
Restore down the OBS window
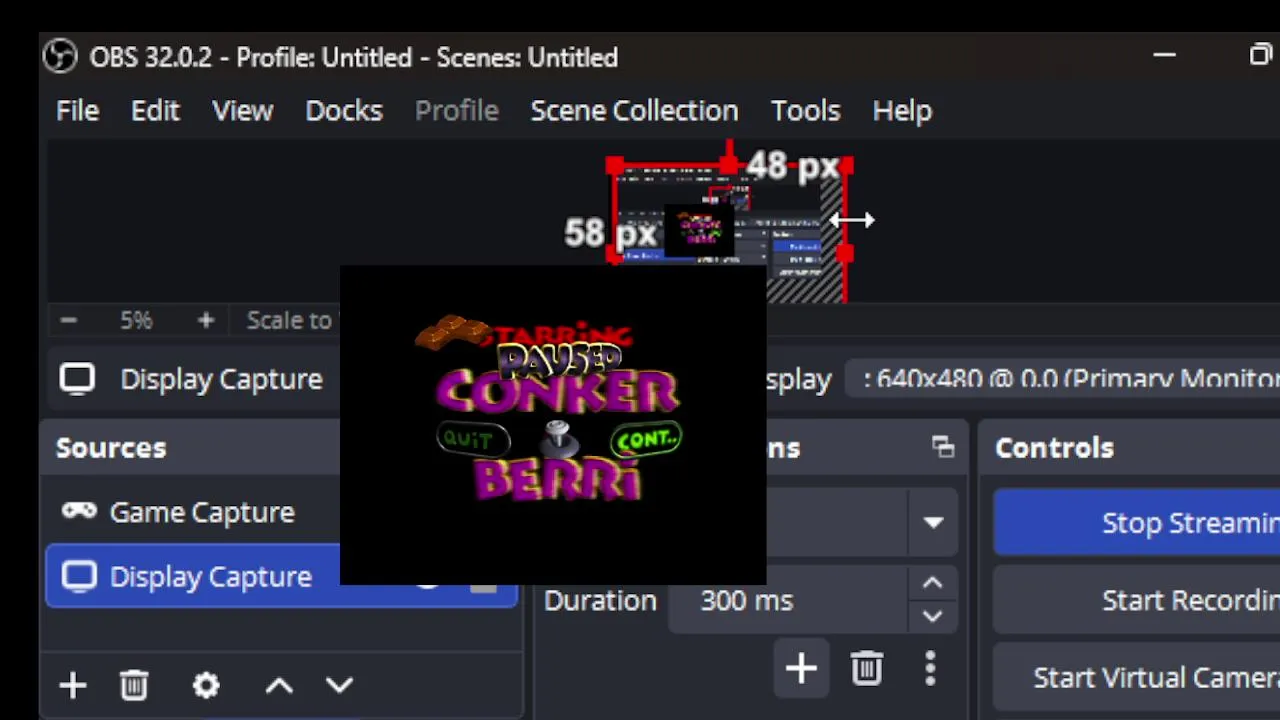pos(1261,55)
